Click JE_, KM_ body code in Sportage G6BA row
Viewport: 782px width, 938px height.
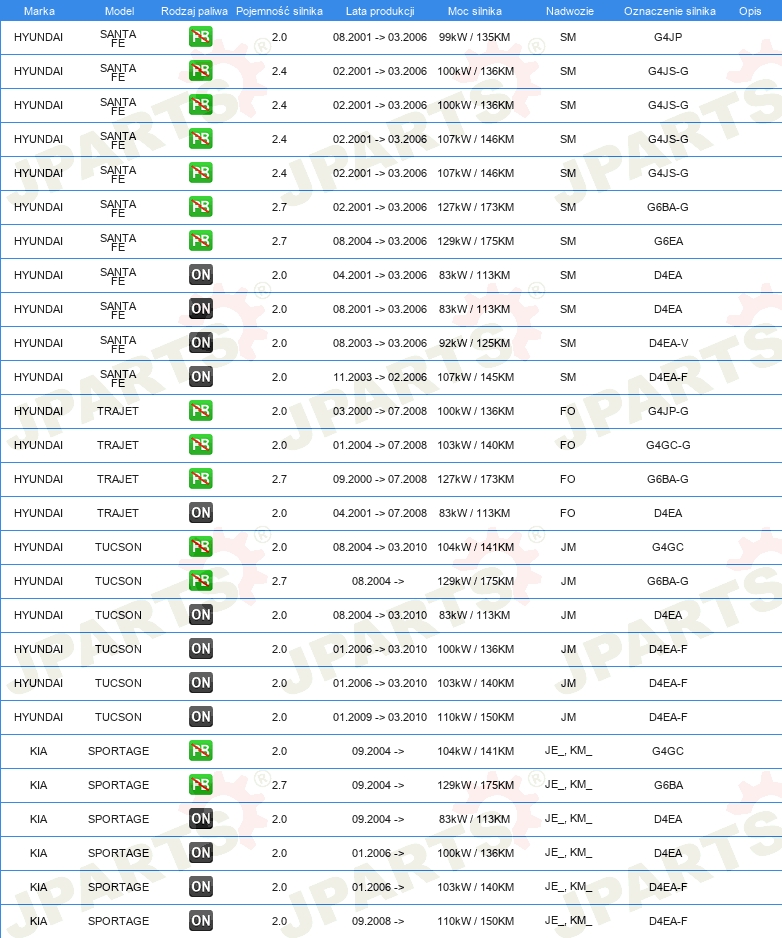(x=568, y=784)
